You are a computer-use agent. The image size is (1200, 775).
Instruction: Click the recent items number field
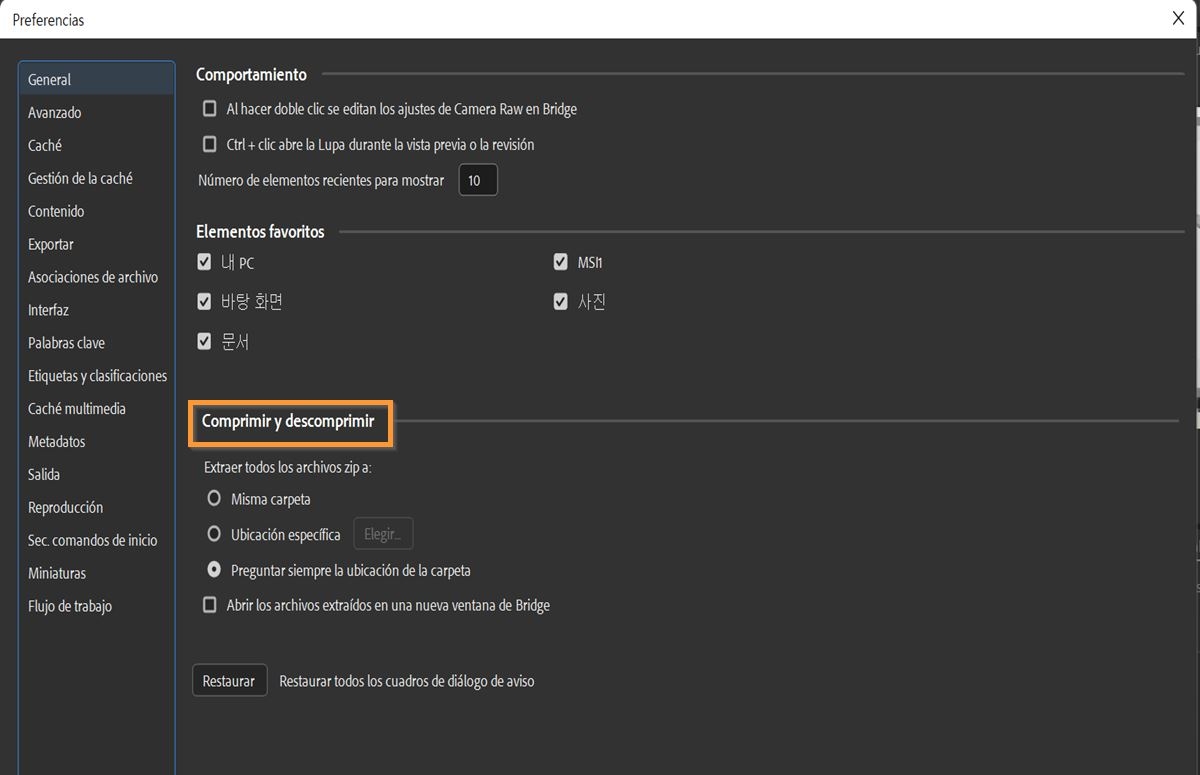click(478, 180)
